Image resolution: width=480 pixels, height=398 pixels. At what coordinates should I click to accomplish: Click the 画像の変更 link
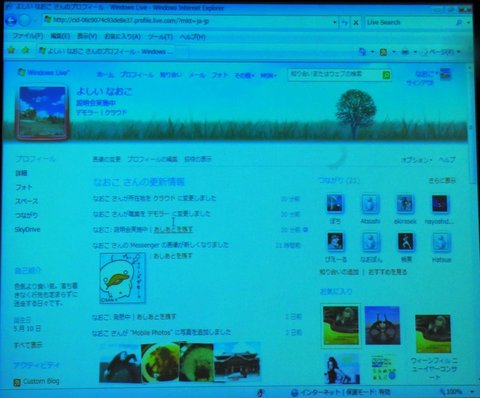pyautogui.click(x=106, y=159)
